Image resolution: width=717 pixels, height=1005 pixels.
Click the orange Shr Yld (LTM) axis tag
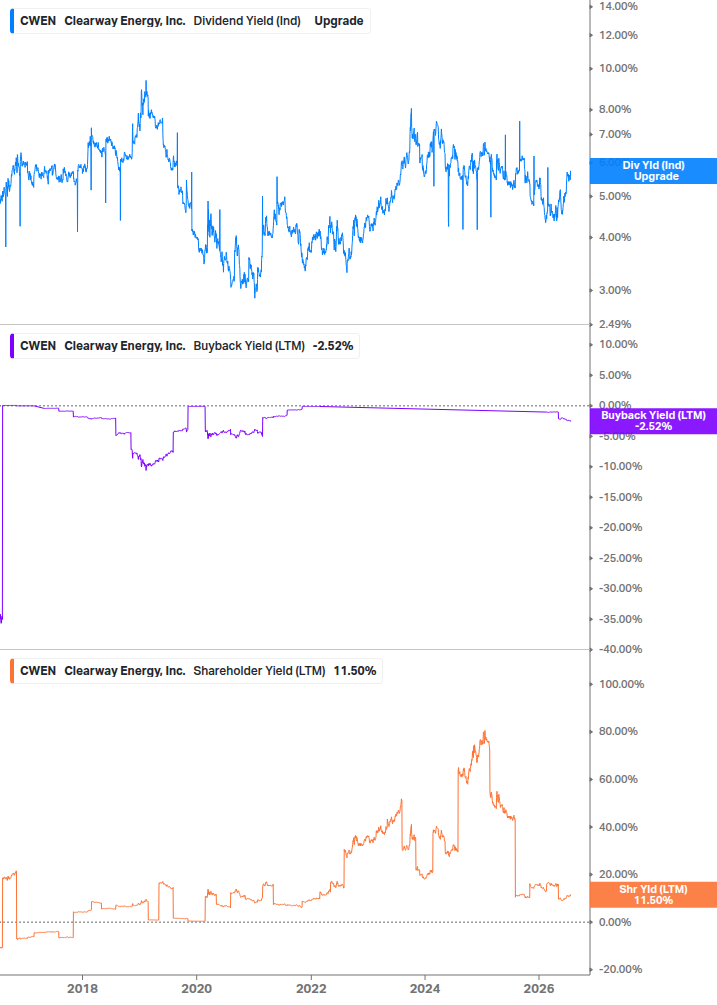click(654, 895)
